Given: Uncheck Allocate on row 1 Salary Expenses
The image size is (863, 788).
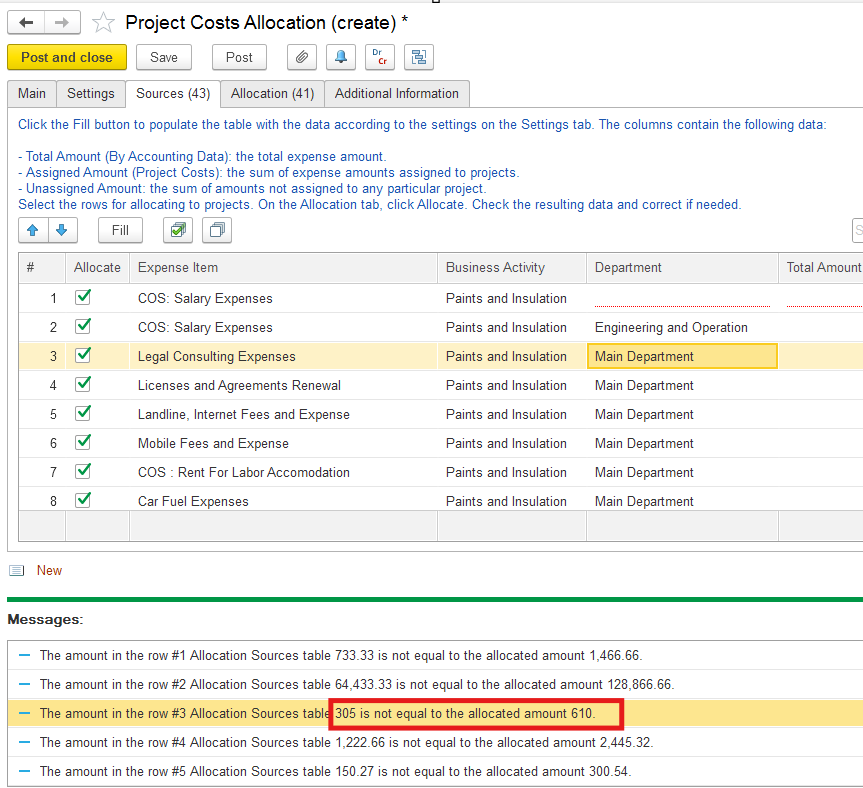Looking at the screenshot, I should click(x=84, y=297).
